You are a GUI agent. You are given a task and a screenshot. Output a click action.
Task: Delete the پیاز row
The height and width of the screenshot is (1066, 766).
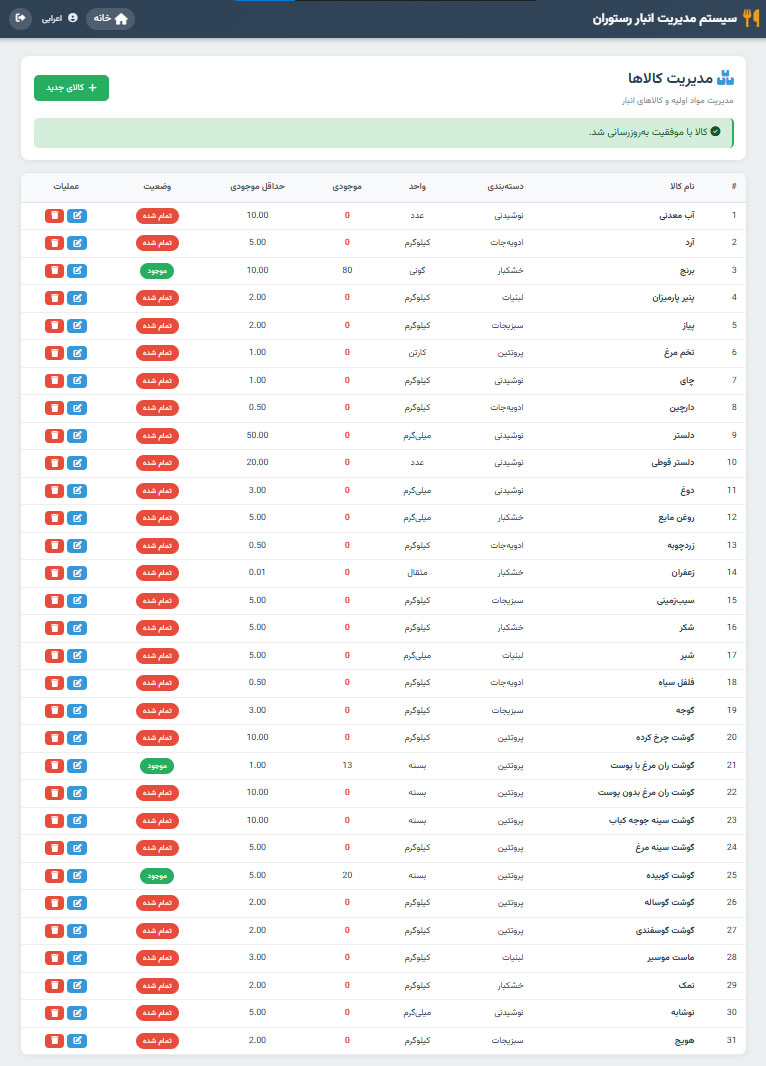[x=54, y=326]
